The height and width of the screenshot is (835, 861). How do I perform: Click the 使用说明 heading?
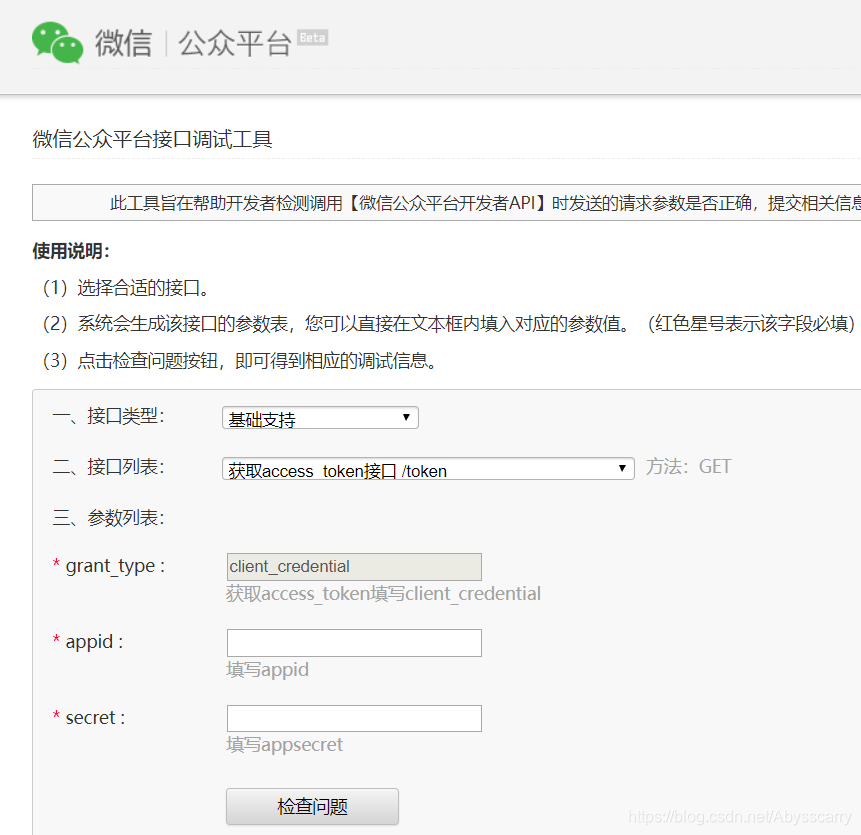(x=71, y=250)
